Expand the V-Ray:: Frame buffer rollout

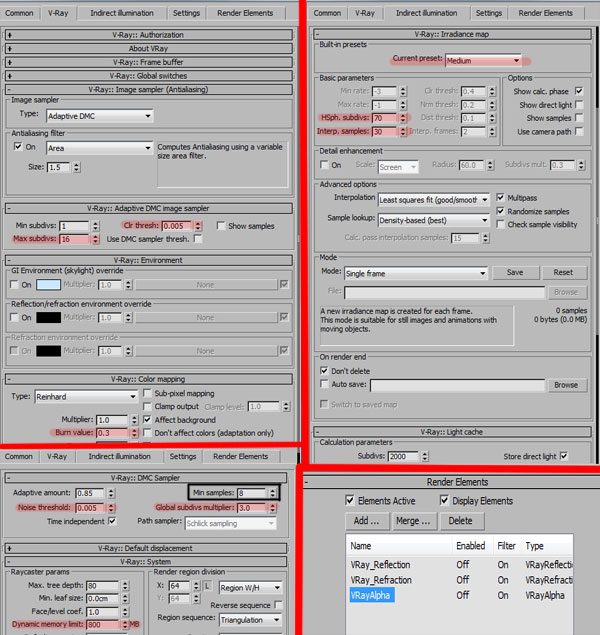(x=149, y=62)
